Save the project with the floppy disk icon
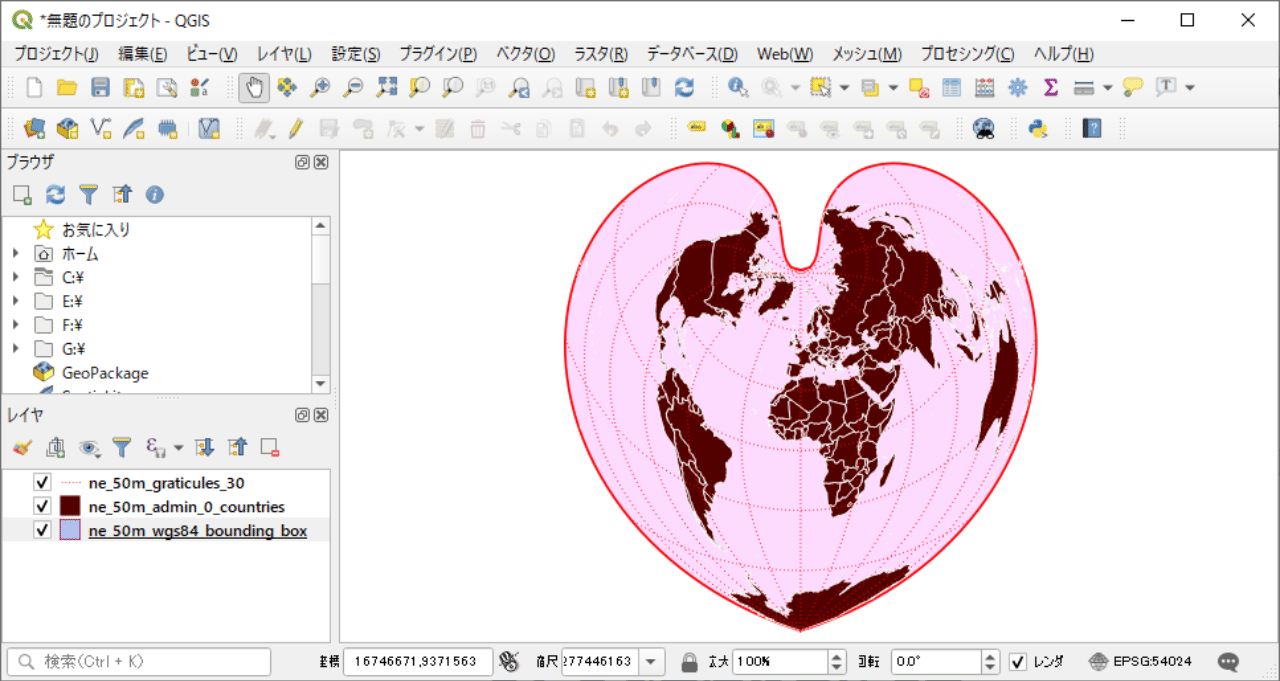The height and width of the screenshot is (681, 1280). [x=100, y=88]
